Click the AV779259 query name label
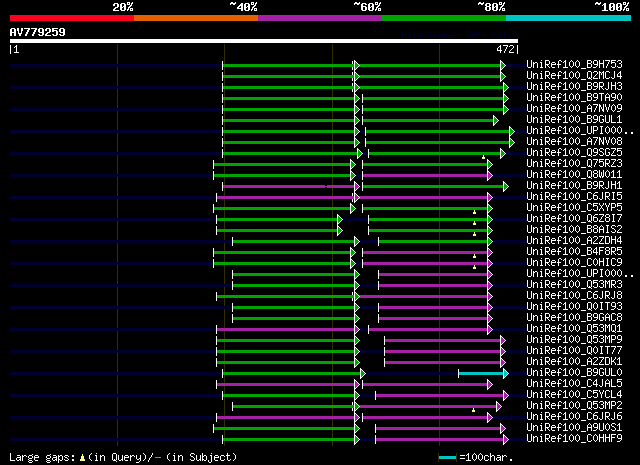The image size is (640, 465). pyautogui.click(x=38, y=32)
